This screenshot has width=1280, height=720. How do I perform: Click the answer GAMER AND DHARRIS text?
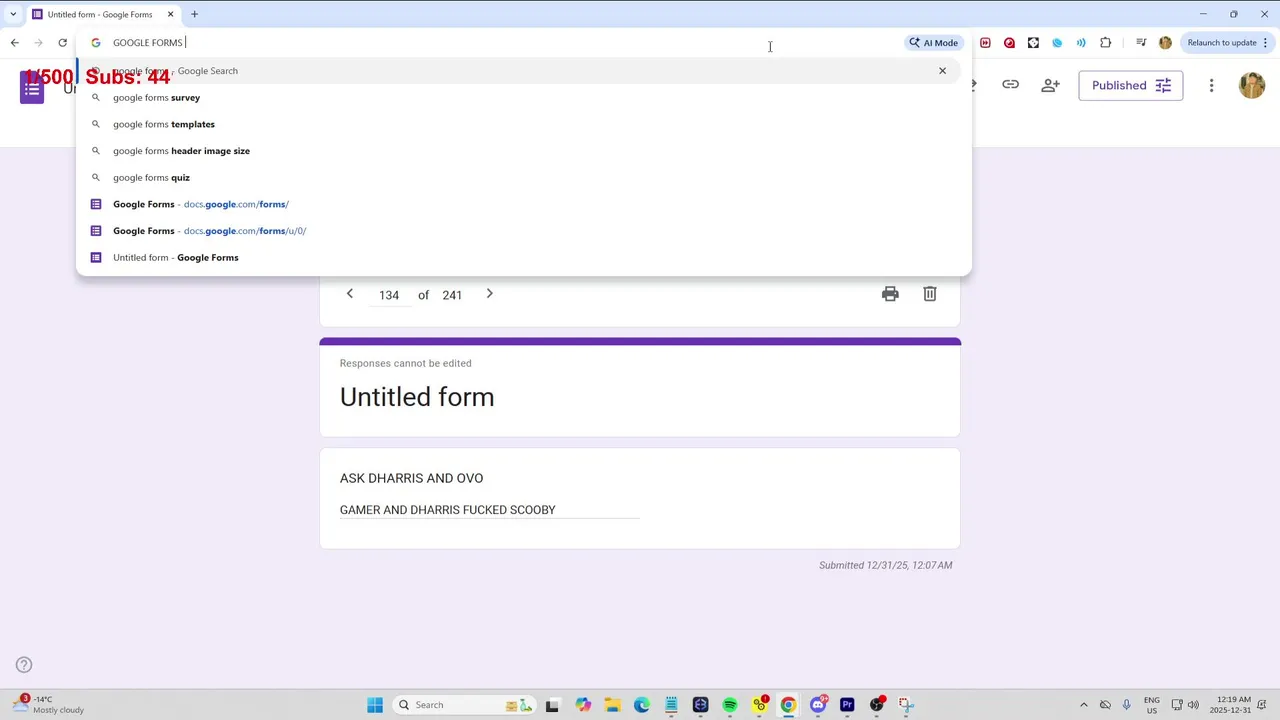pos(447,510)
